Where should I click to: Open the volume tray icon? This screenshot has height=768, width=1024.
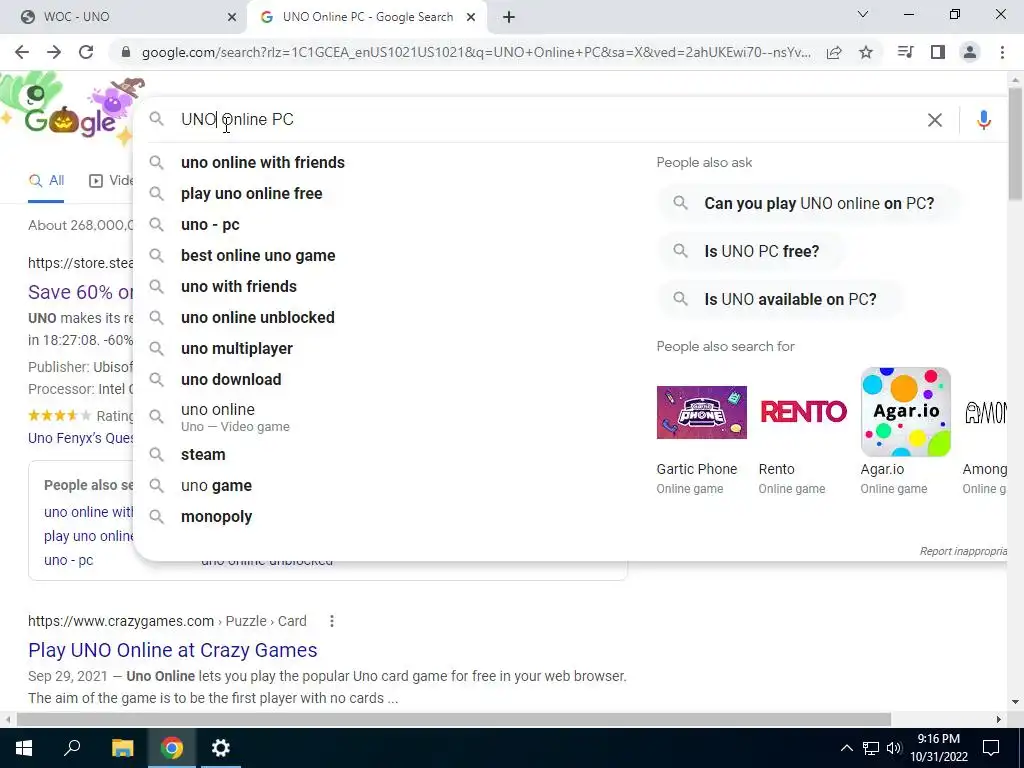[x=894, y=748]
